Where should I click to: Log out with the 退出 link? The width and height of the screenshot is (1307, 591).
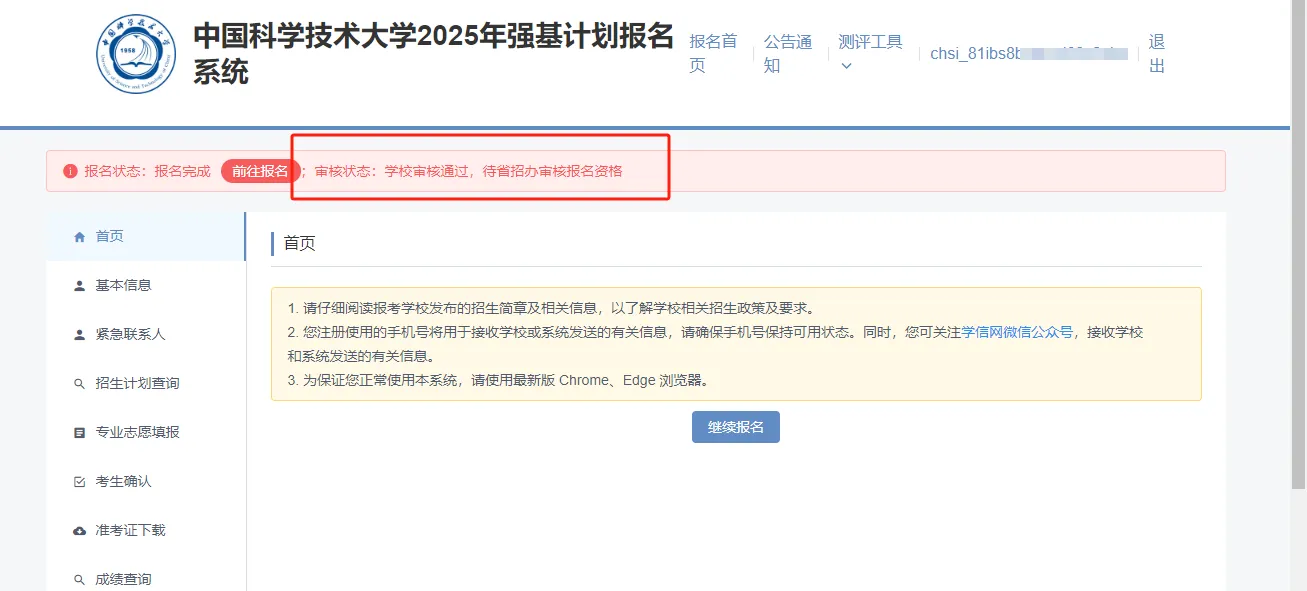tap(1157, 54)
